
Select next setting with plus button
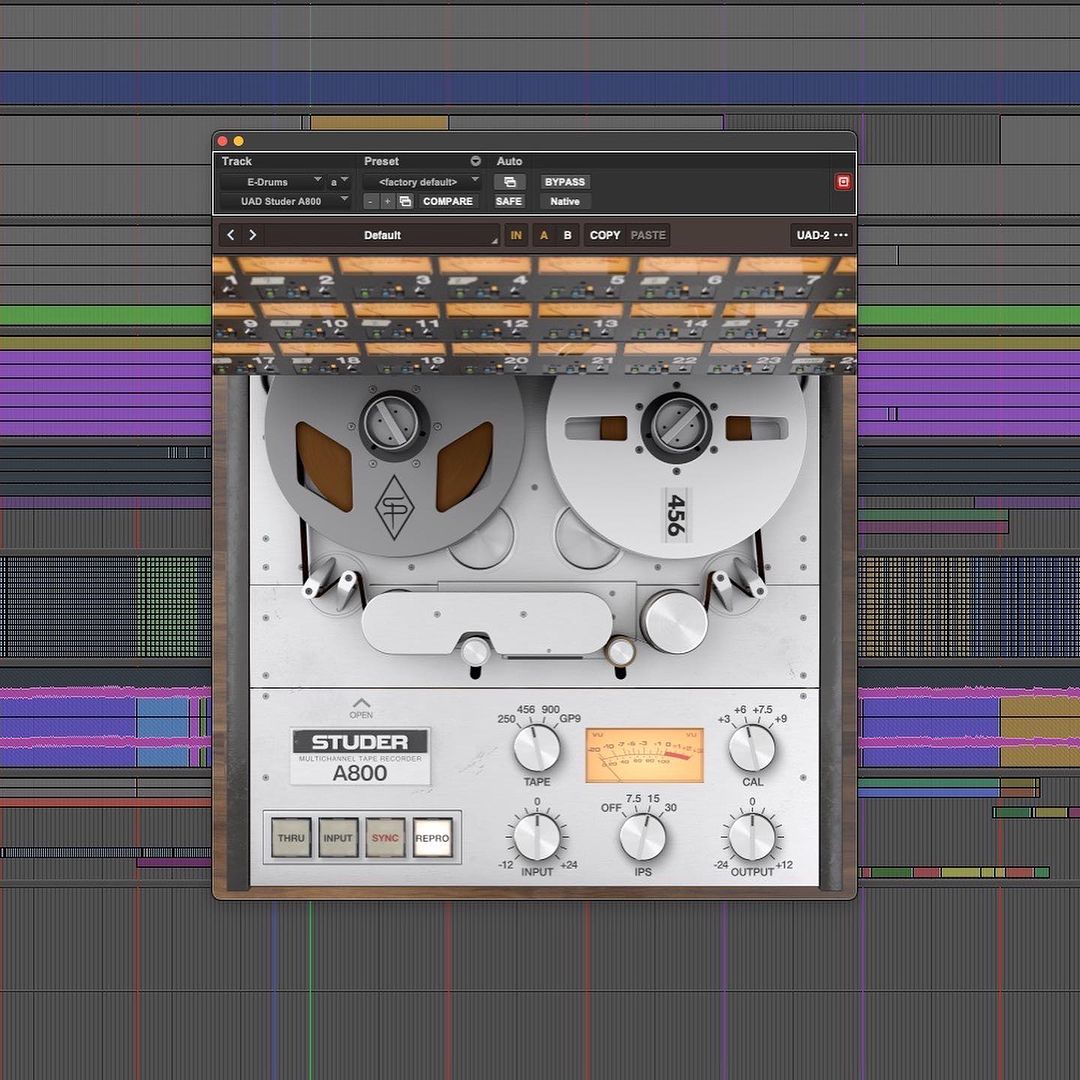point(388,201)
